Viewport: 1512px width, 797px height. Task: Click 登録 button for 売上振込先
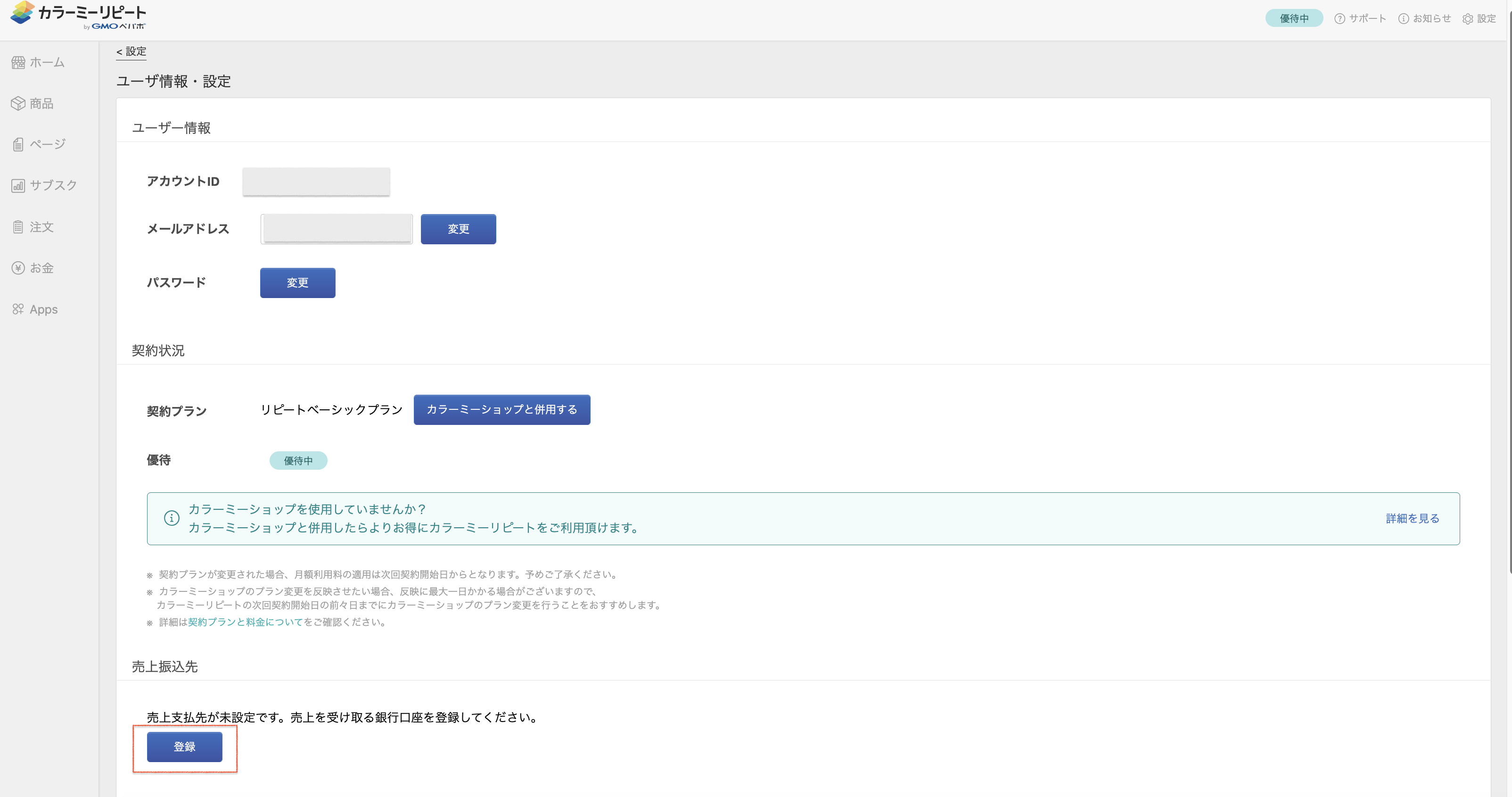pyautogui.click(x=184, y=747)
